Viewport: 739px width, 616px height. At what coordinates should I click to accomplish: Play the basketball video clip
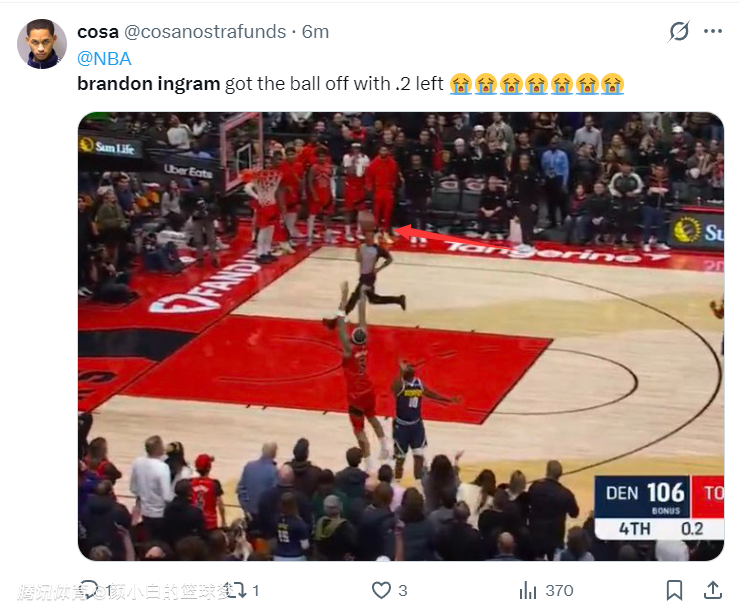(401, 336)
